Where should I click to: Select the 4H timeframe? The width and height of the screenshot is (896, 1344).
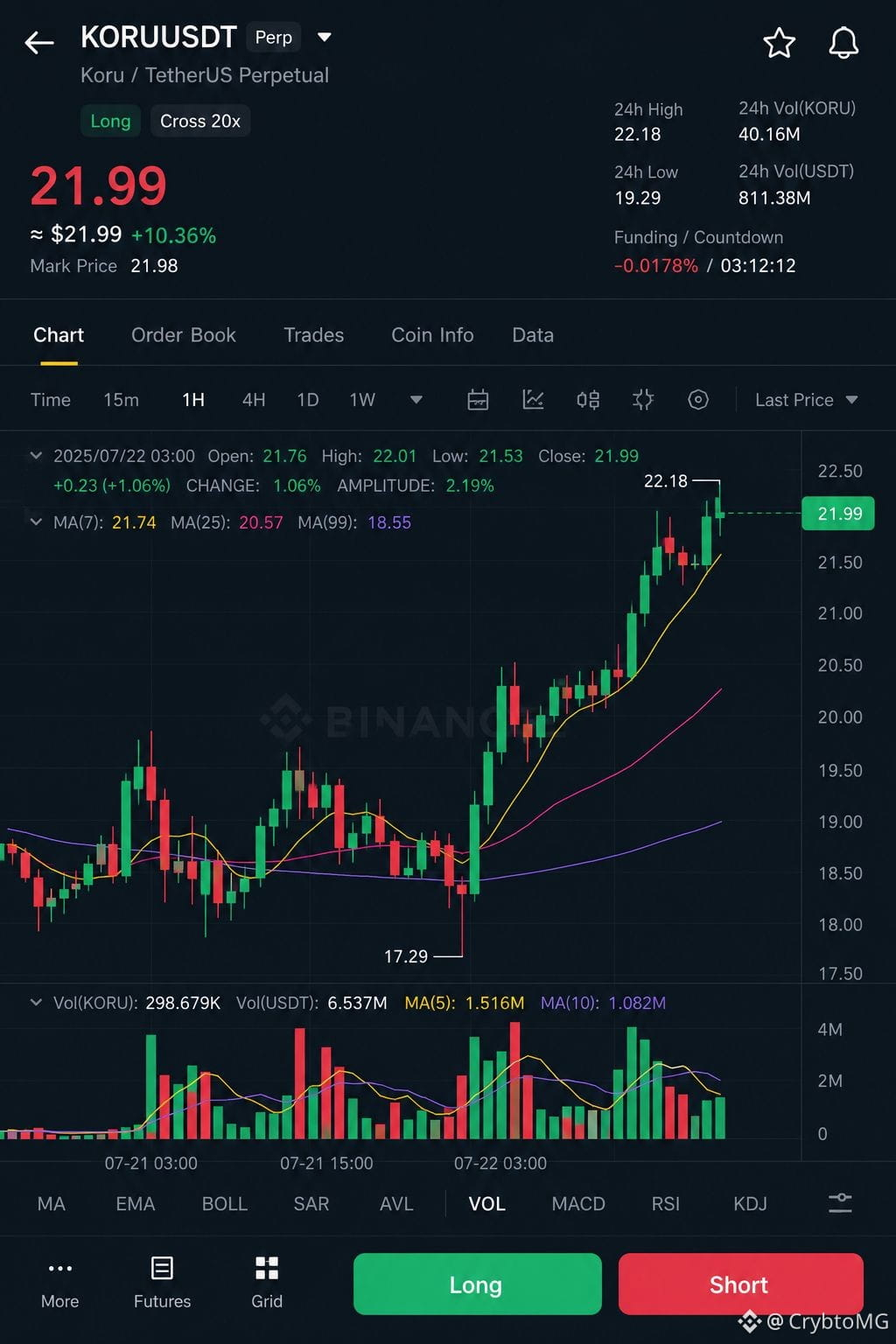(x=254, y=400)
